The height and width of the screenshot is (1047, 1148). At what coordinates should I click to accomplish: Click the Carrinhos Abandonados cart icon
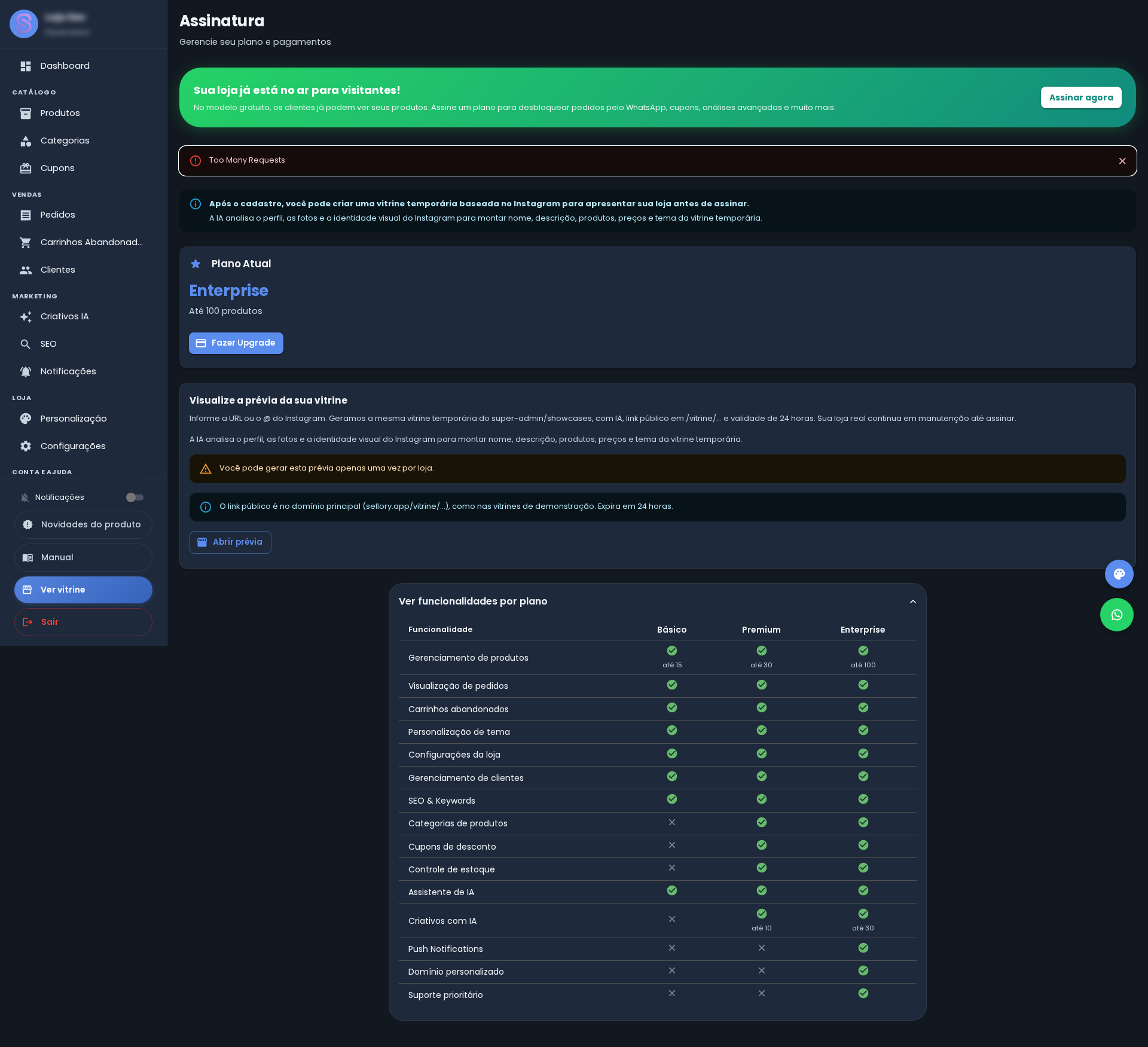coord(26,243)
